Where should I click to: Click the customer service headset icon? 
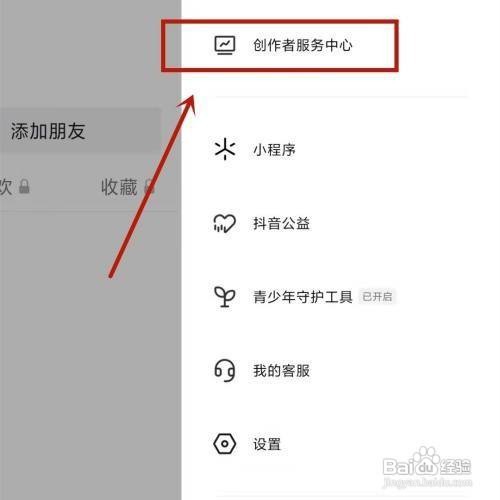pos(225,370)
